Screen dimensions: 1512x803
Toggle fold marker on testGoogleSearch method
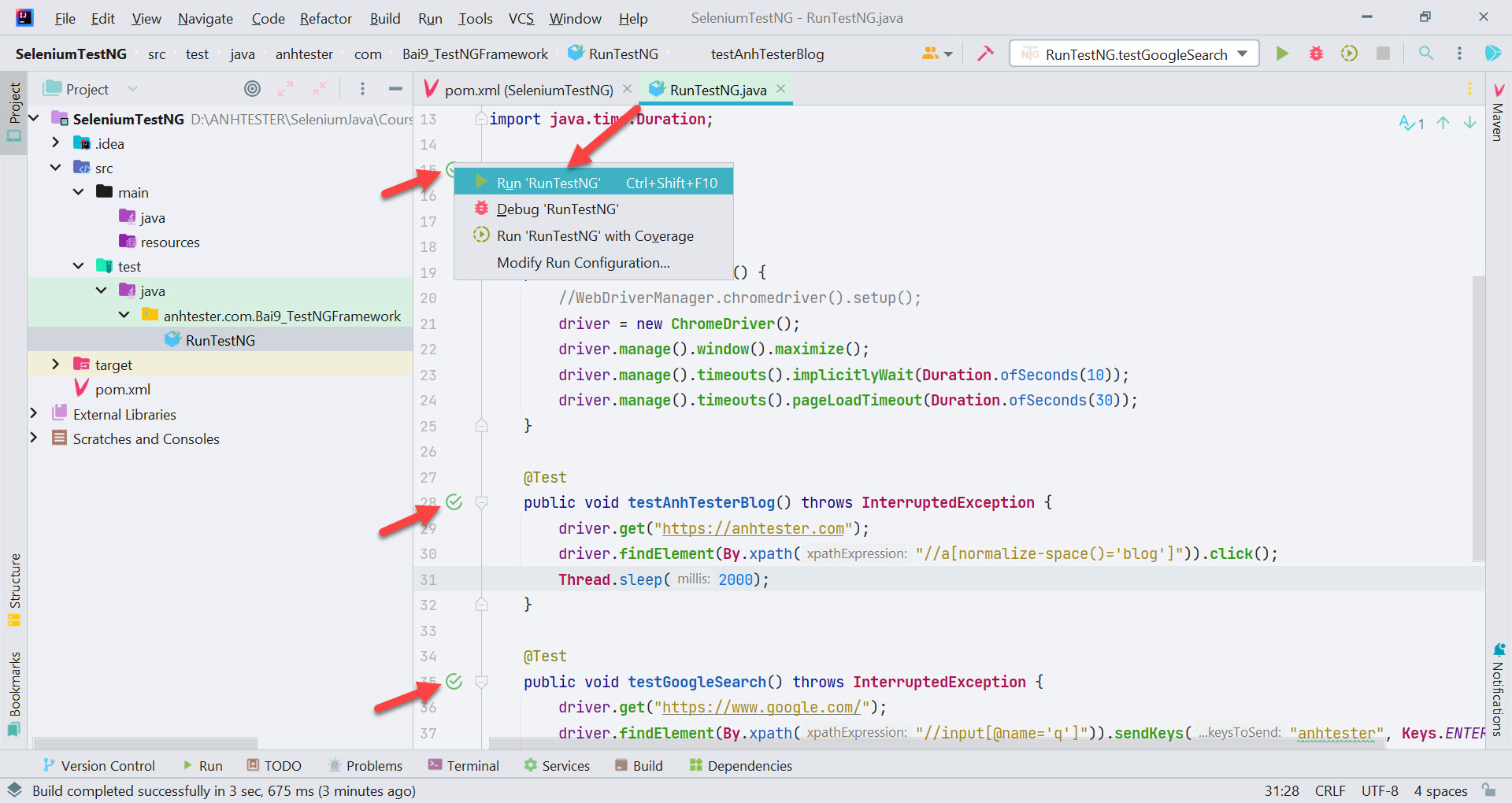481,682
